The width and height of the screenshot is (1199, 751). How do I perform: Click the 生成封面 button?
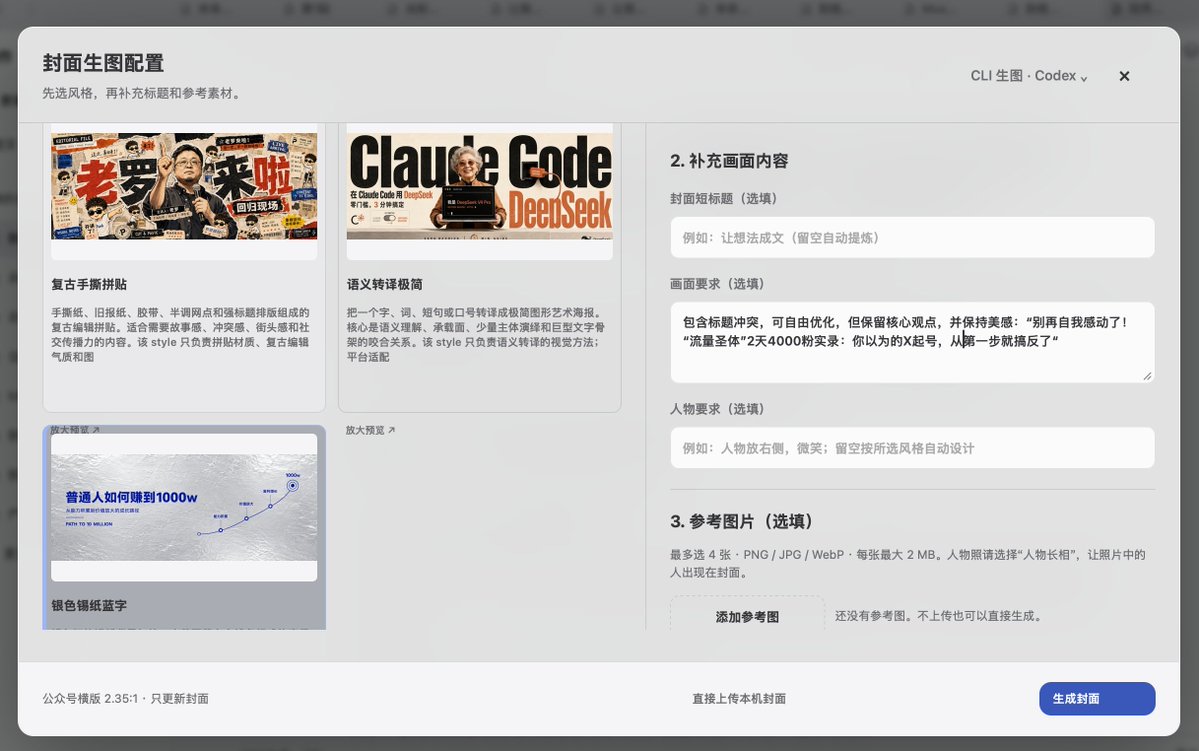click(x=1097, y=698)
